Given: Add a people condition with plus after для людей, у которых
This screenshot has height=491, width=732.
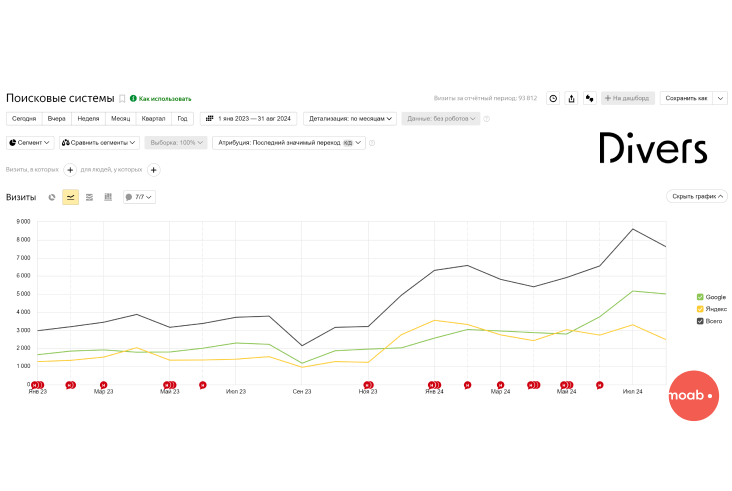Looking at the screenshot, I should (154, 170).
